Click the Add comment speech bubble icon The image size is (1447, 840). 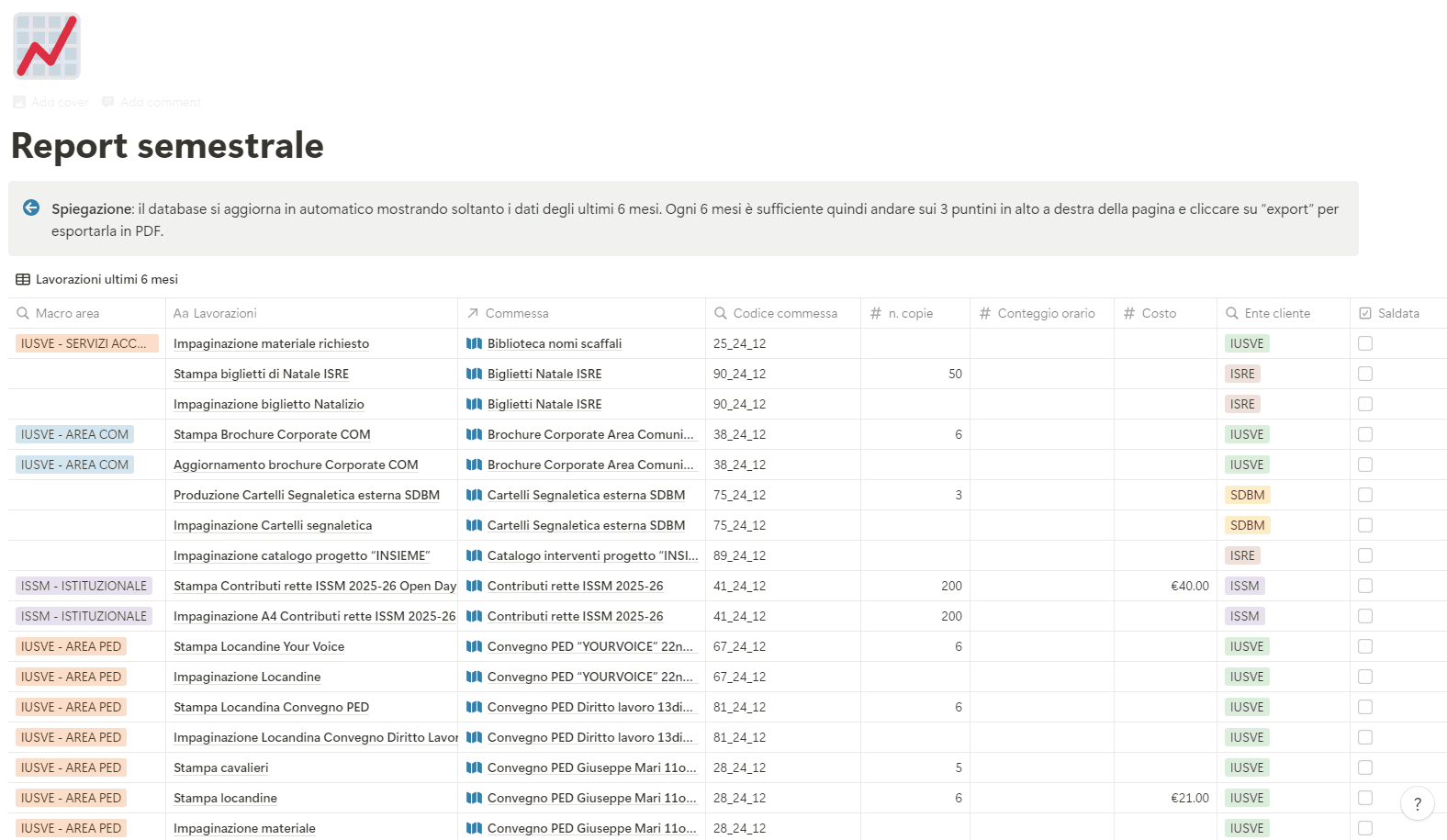[108, 102]
